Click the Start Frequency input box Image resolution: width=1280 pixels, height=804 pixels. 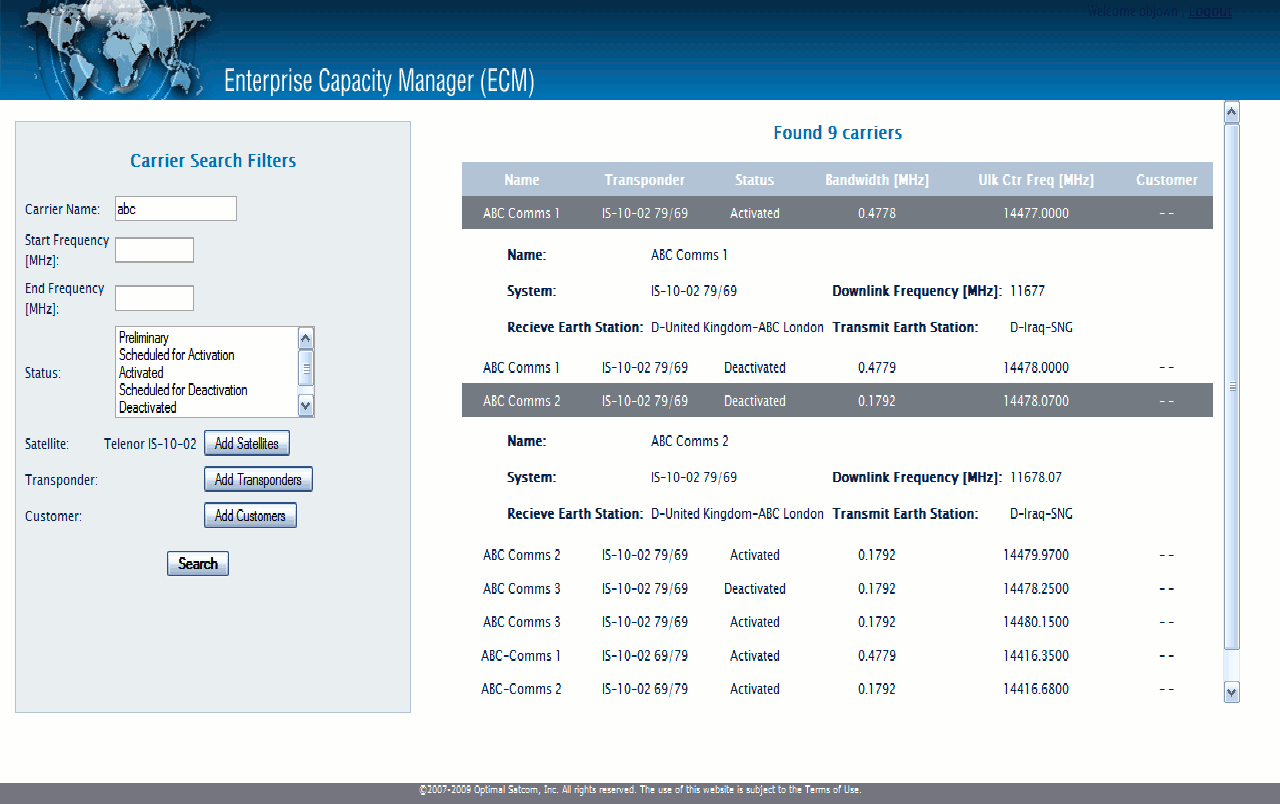pos(154,249)
